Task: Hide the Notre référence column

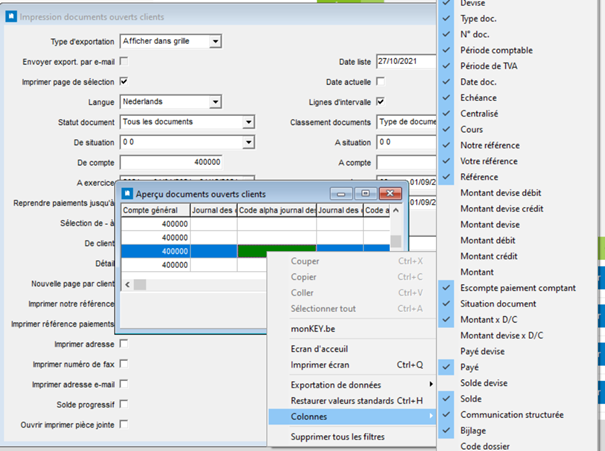Action: coord(517,145)
